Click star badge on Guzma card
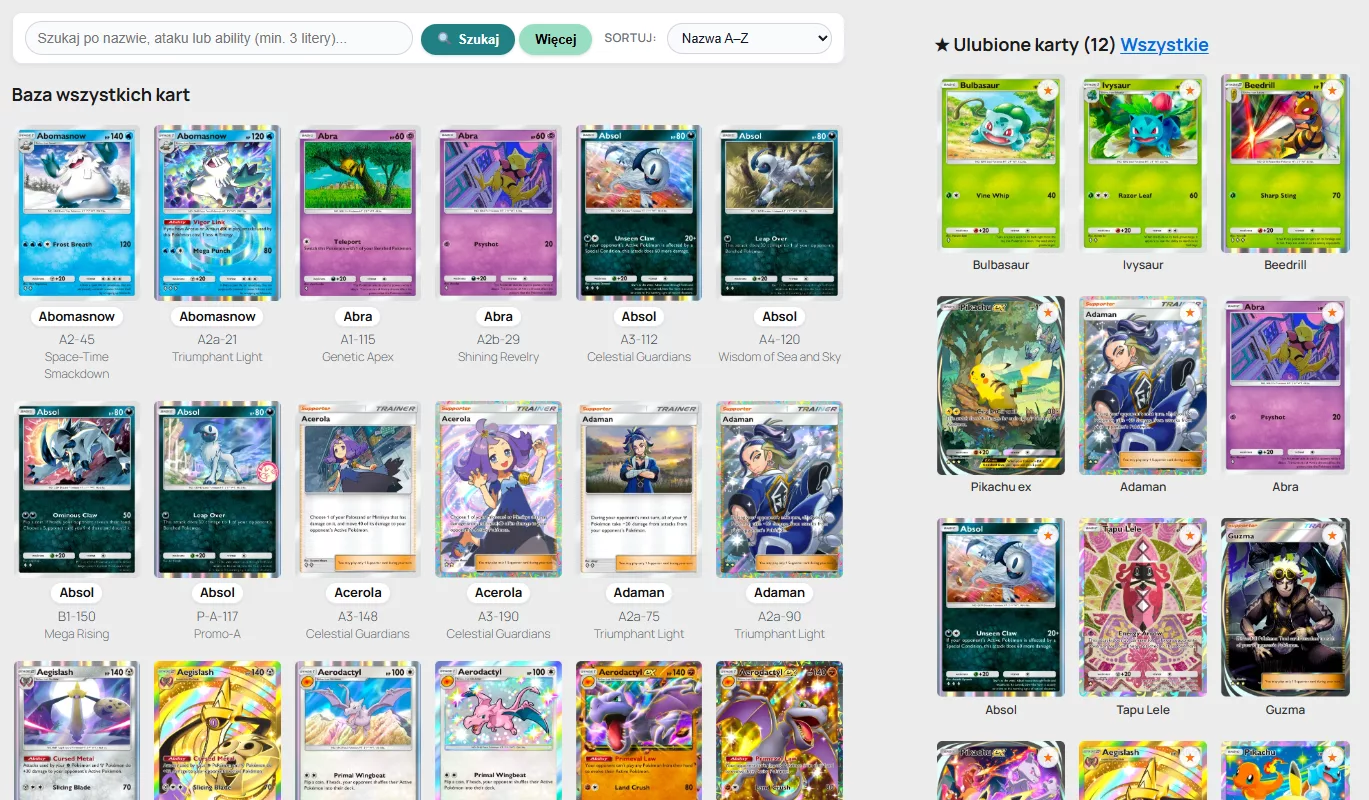 1332,535
